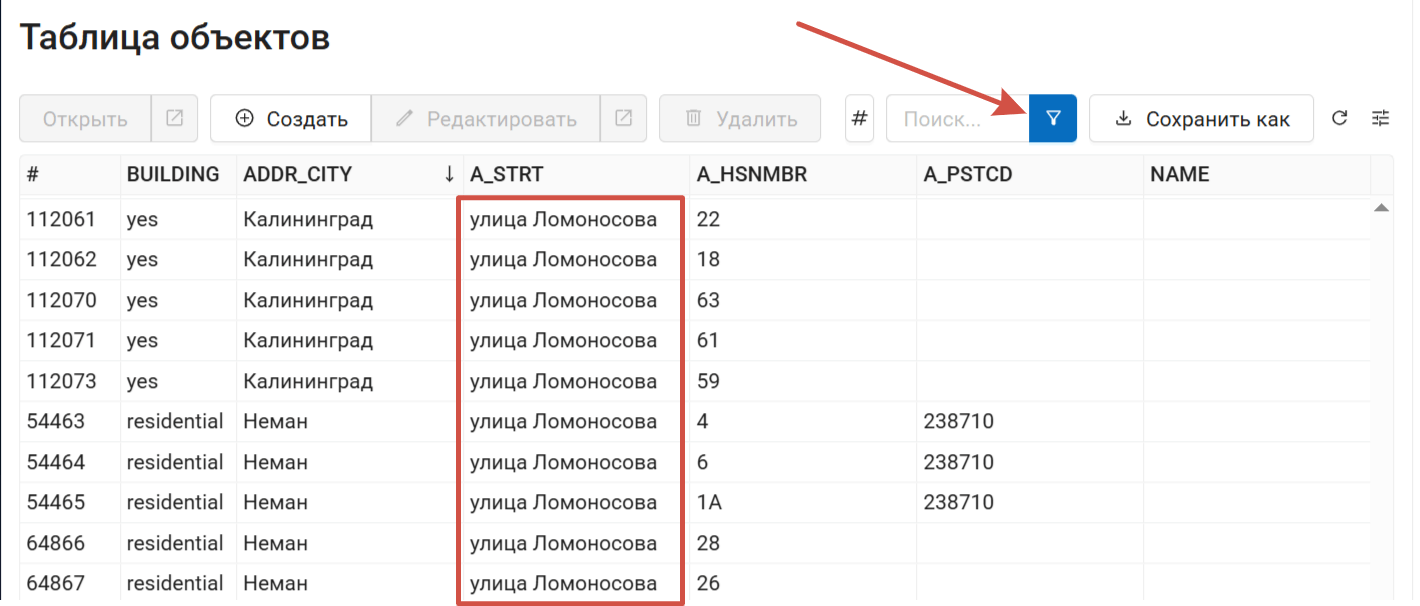Toggle the # ID search button
The height and width of the screenshot is (606, 1420).
(860, 119)
